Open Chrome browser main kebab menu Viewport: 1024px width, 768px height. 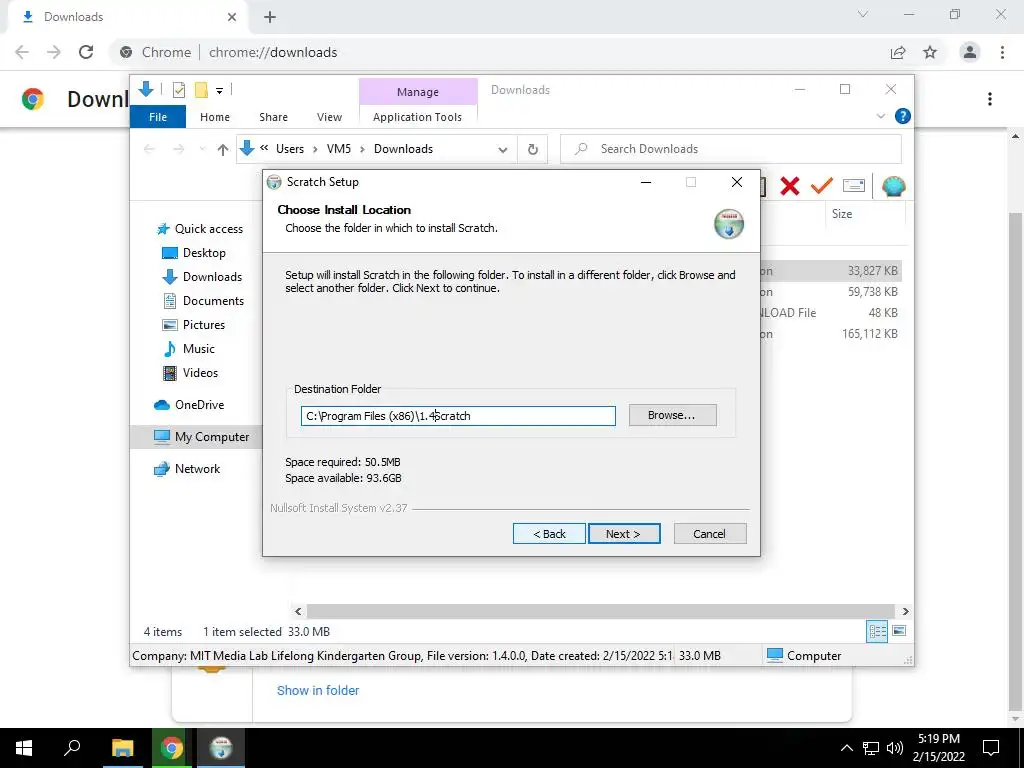[x=1002, y=52]
